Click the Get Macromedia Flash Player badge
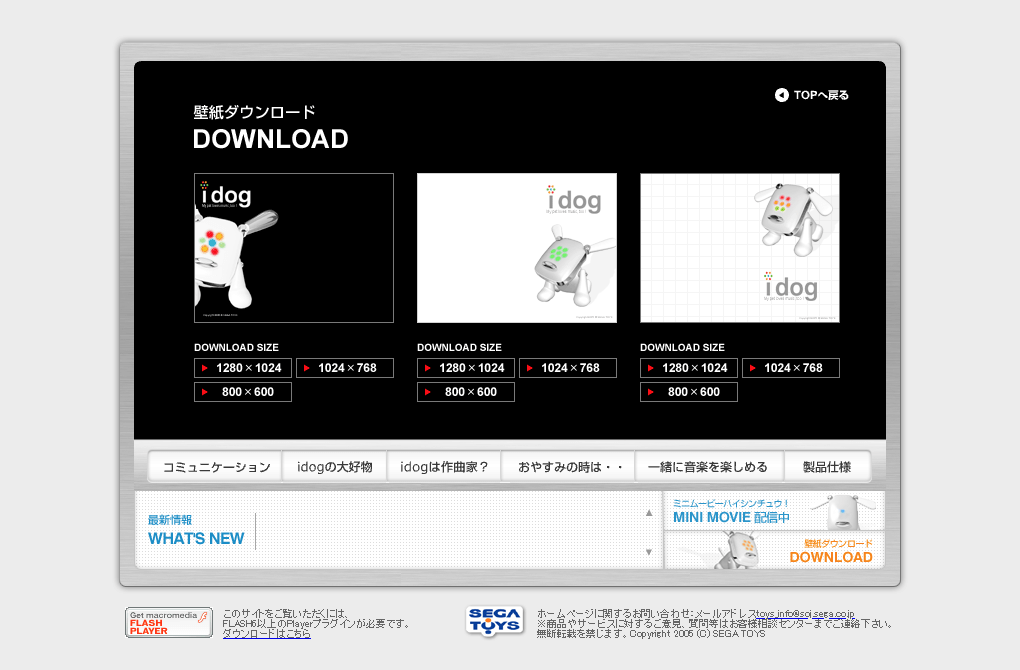Screen dimensions: 1020x670 [168, 623]
